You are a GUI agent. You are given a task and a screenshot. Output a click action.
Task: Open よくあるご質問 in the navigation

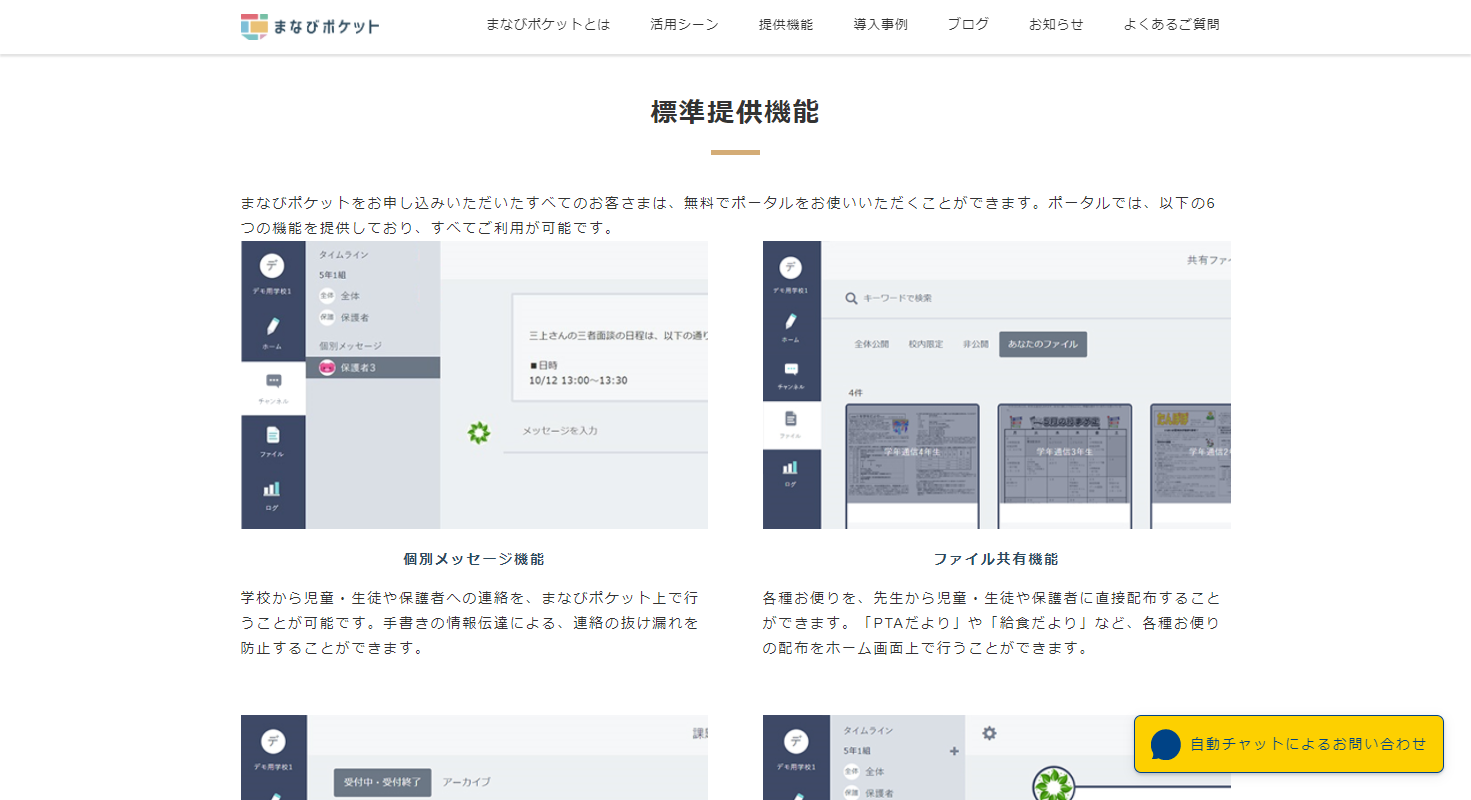(1171, 25)
